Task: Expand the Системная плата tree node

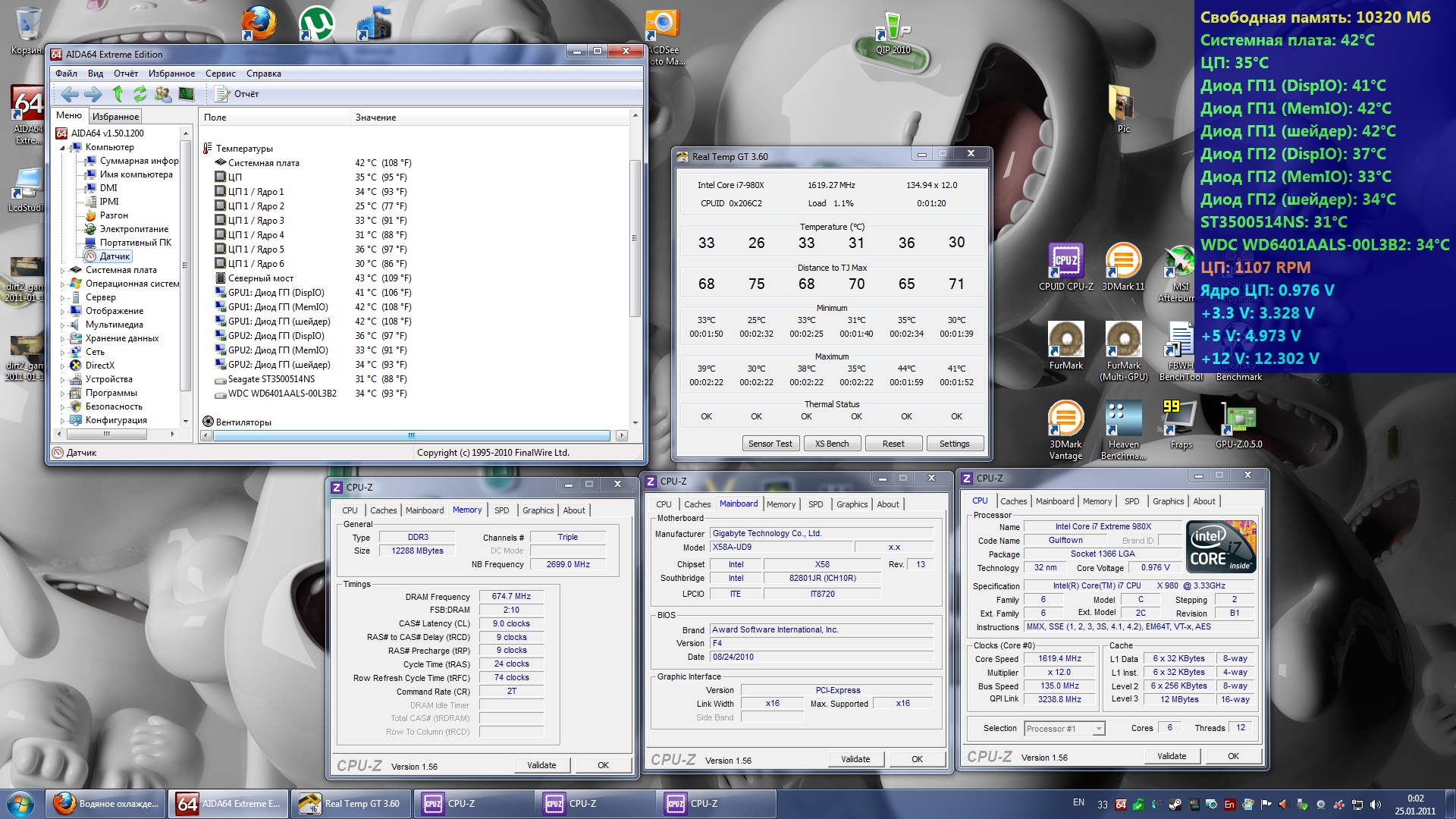Action: pyautogui.click(x=63, y=270)
